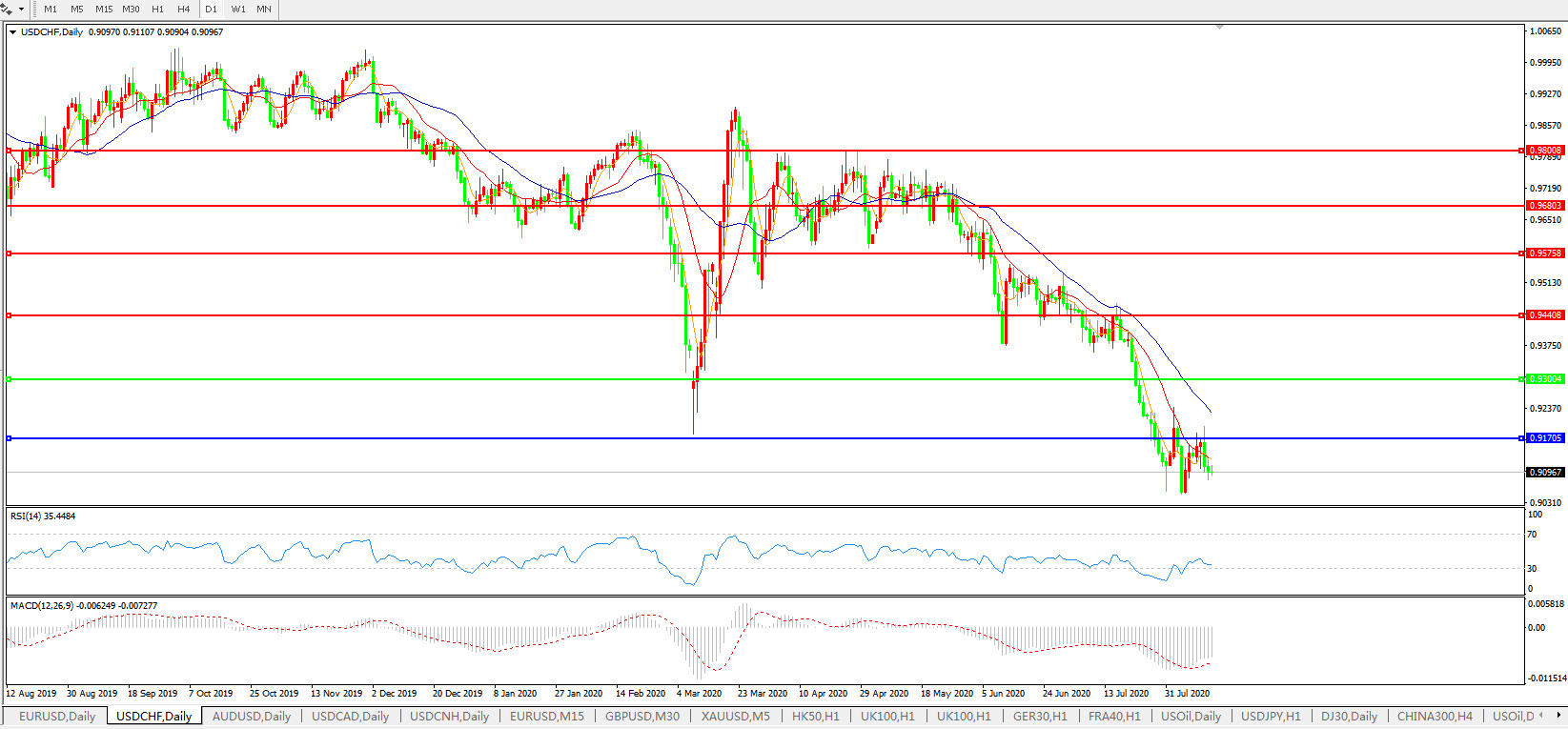Toggle the W1 weekly timeframe
This screenshot has height=729, width=1568.
(238, 10)
